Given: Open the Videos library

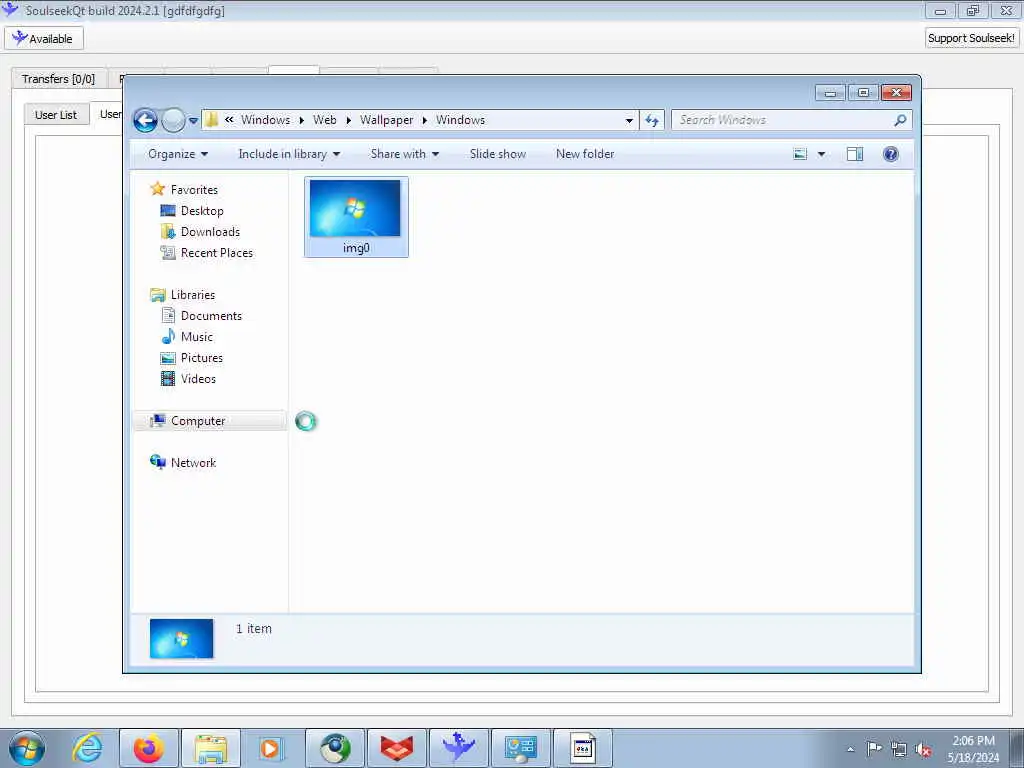Looking at the screenshot, I should point(198,379).
